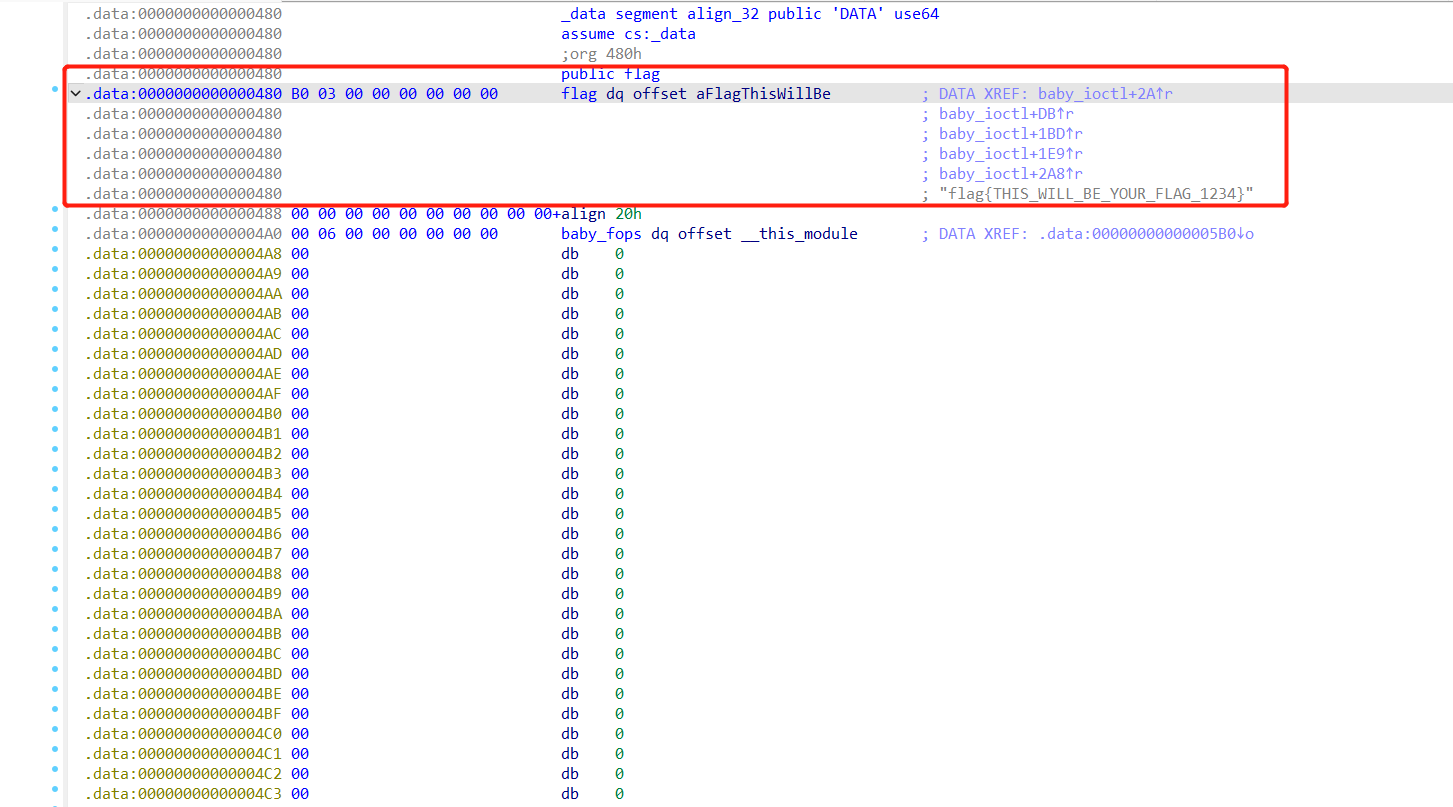Click address .data:00000000000004B6
The height and width of the screenshot is (807, 1453).
(183, 534)
